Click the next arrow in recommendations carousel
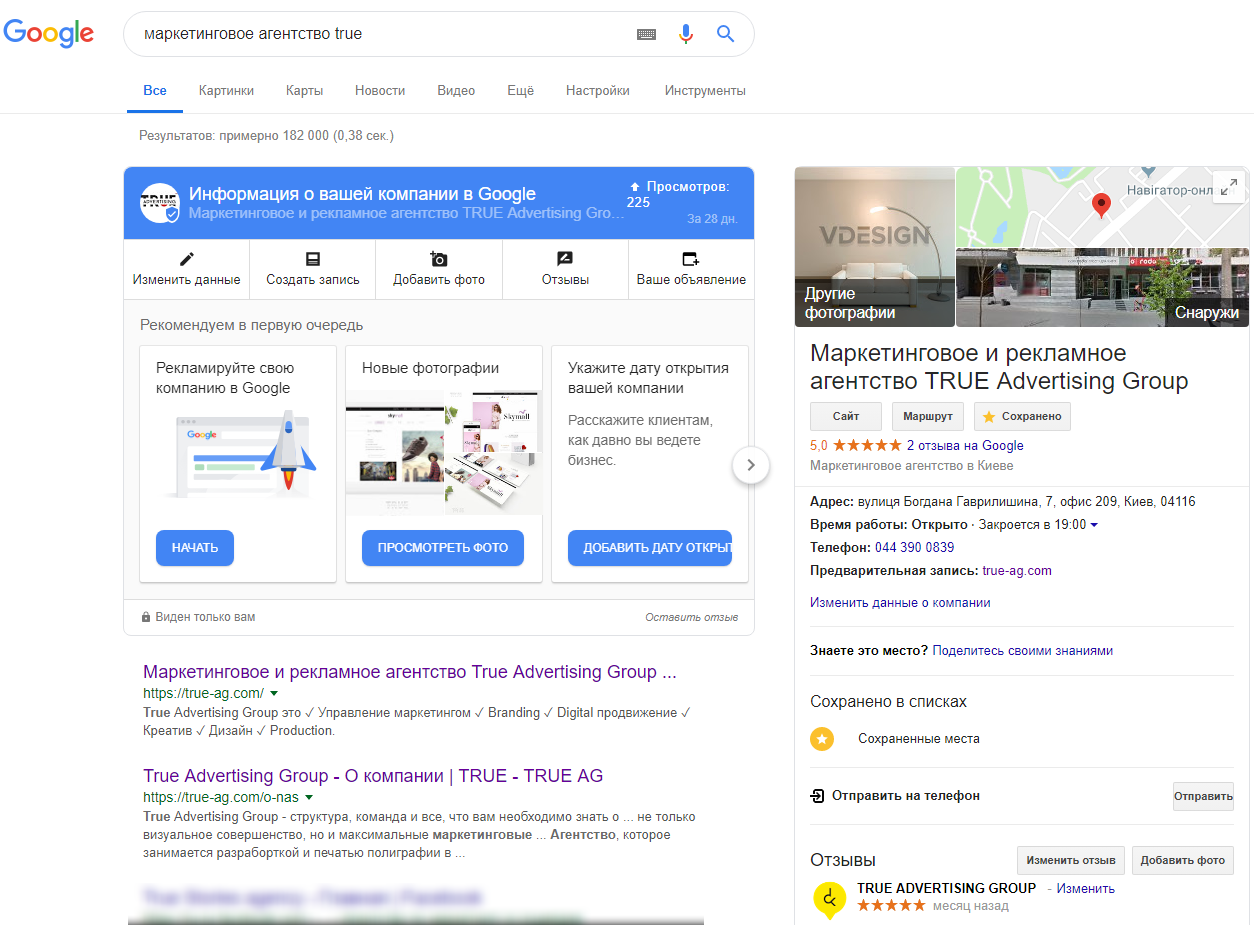This screenshot has height=925, width=1254. pos(751,464)
